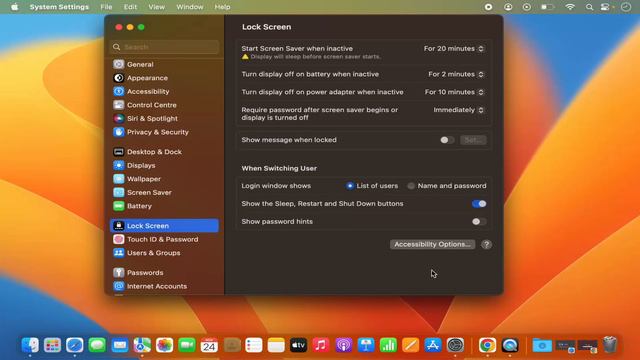
Task: Select List of users radio button
Action: pos(350,186)
